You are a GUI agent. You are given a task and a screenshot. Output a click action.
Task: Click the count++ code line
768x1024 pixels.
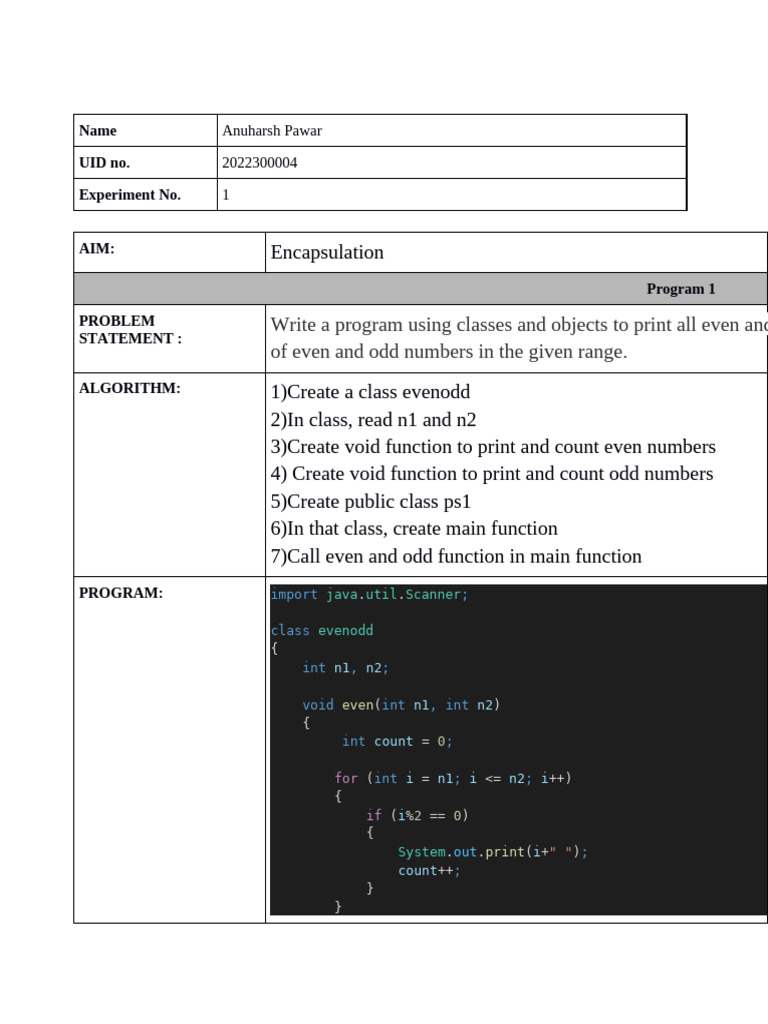430,870
